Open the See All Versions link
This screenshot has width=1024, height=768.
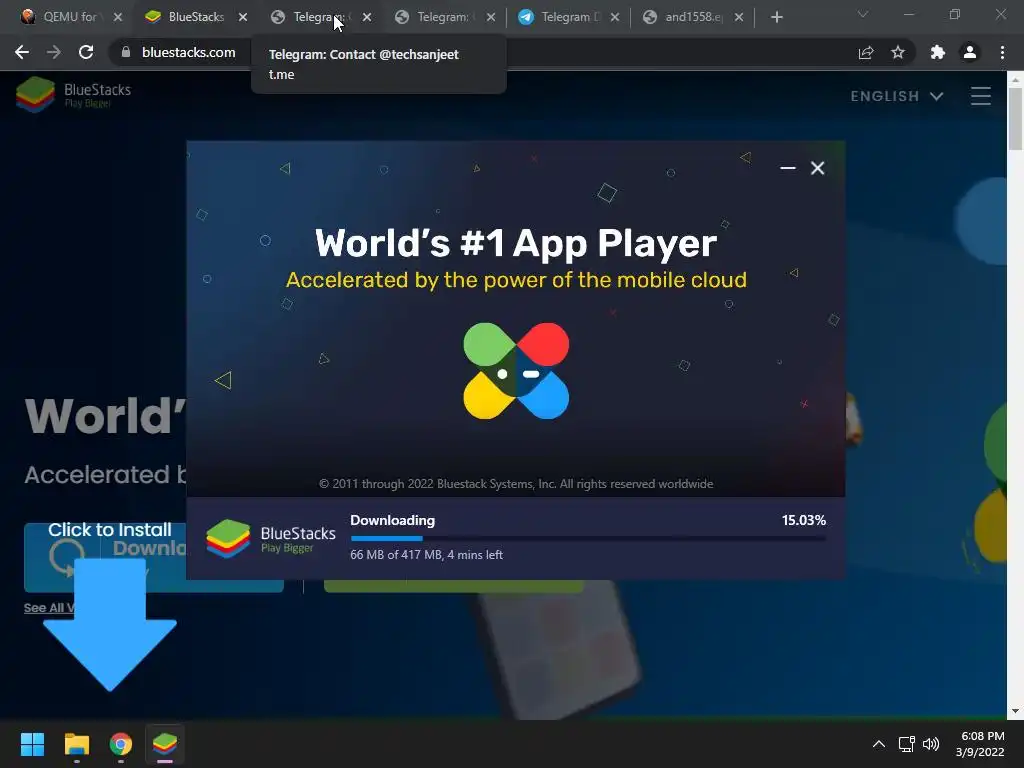click(49, 608)
